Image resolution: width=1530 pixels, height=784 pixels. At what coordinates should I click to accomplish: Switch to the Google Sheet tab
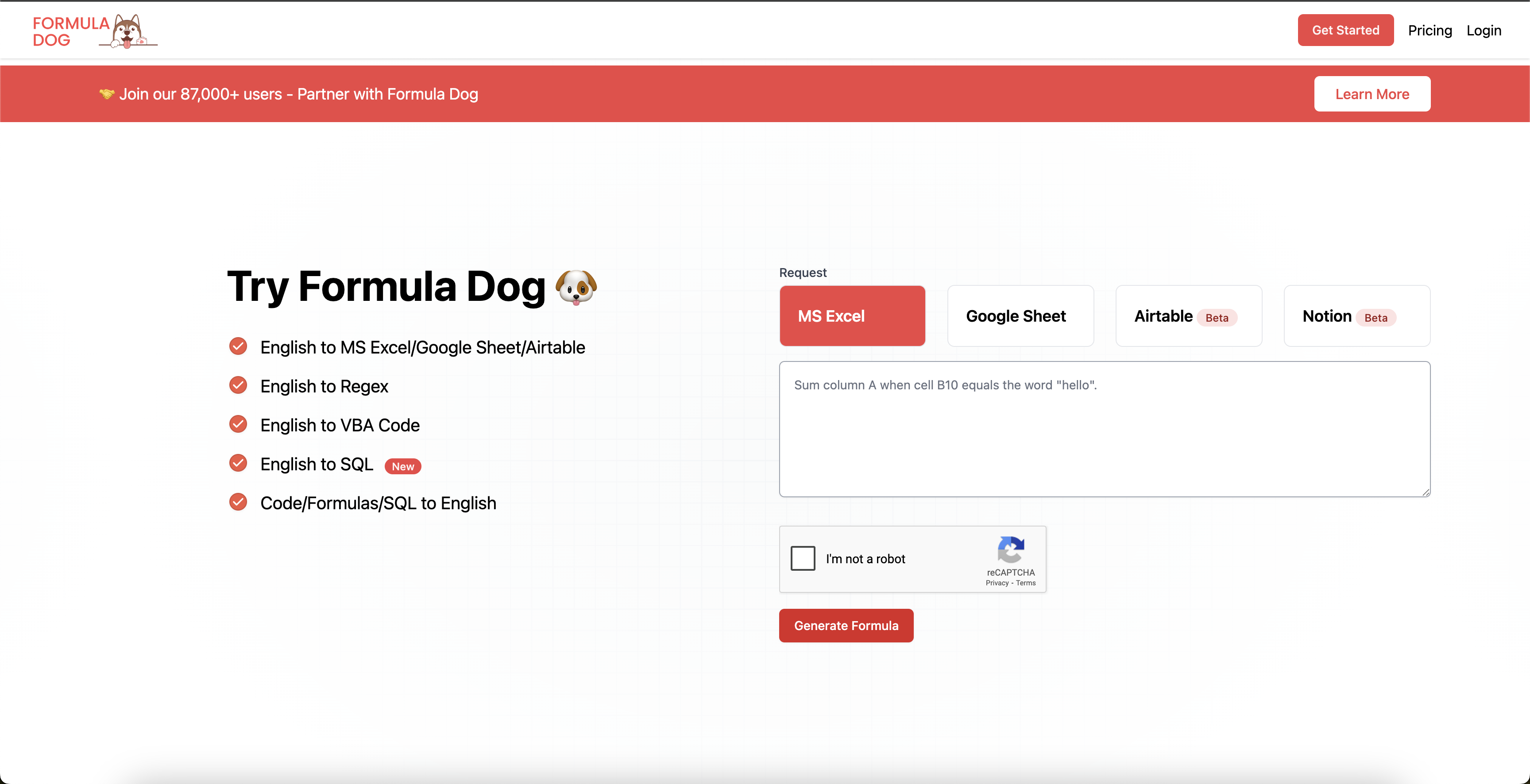1020,316
